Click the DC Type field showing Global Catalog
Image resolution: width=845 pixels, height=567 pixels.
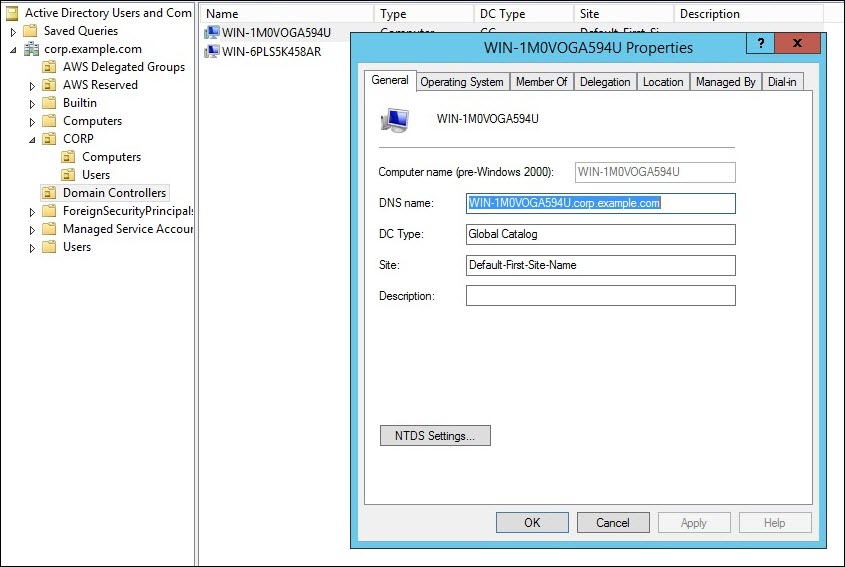(600, 234)
